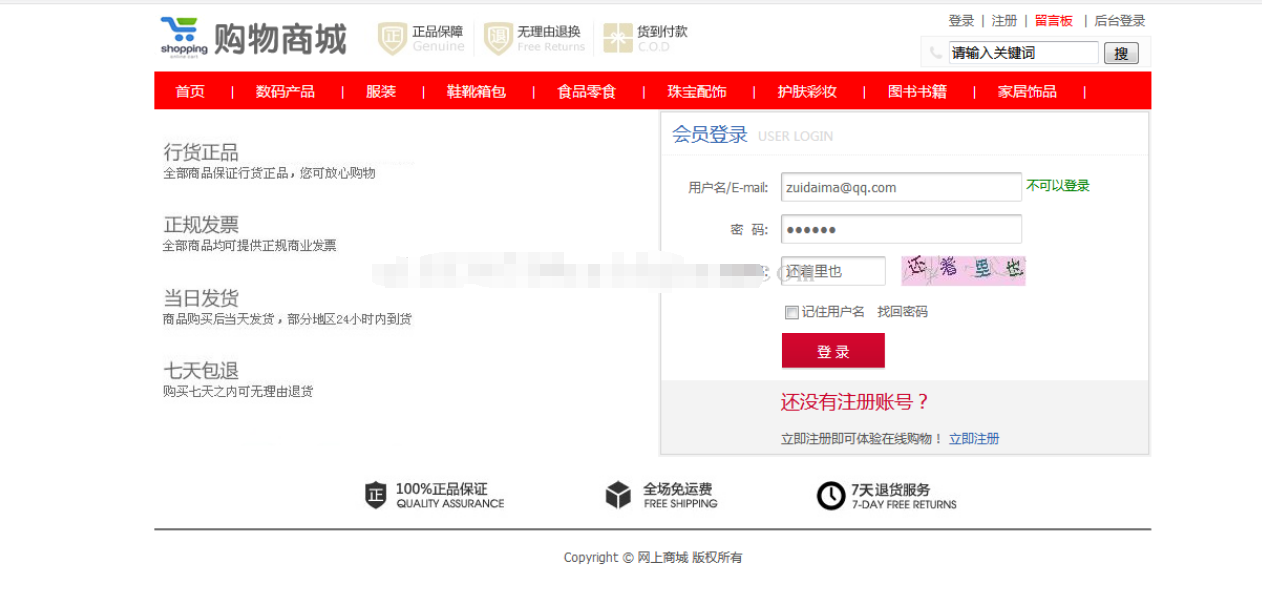Image resolution: width=1262 pixels, height=591 pixels.
Task: Go to the 图书书籍 category
Action: coord(917,91)
